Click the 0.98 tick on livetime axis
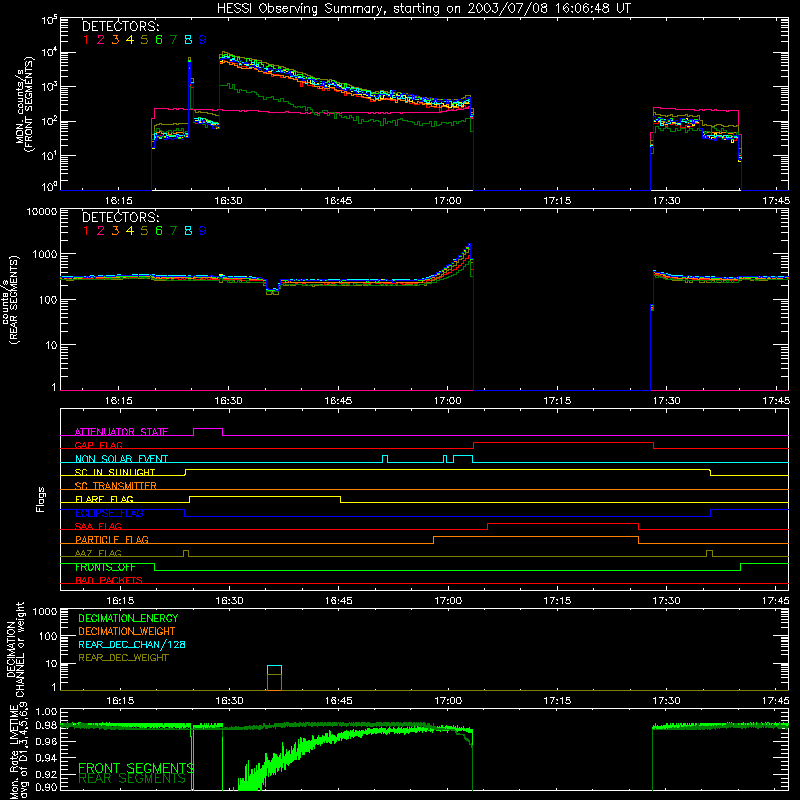800x800 pixels. point(46,726)
